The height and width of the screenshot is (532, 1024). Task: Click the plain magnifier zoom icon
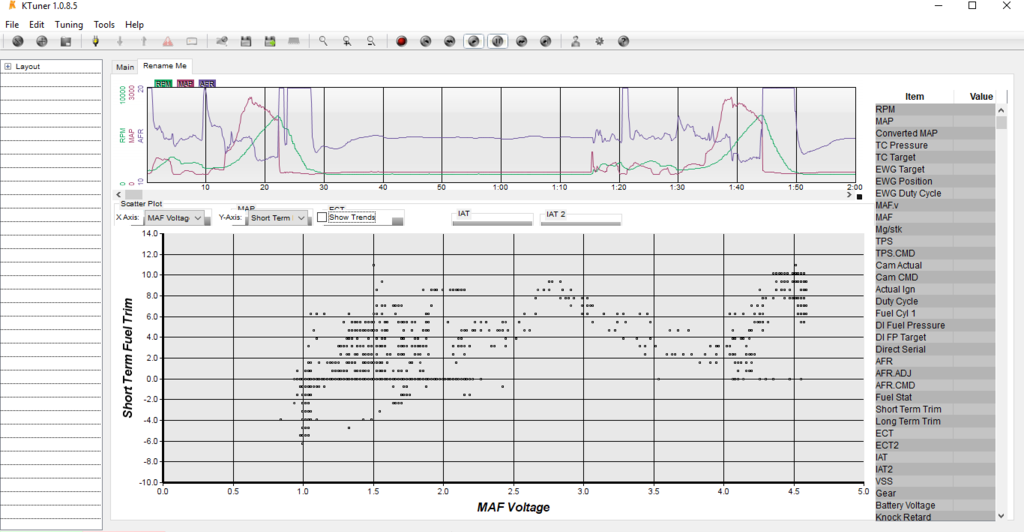pyautogui.click(x=323, y=41)
